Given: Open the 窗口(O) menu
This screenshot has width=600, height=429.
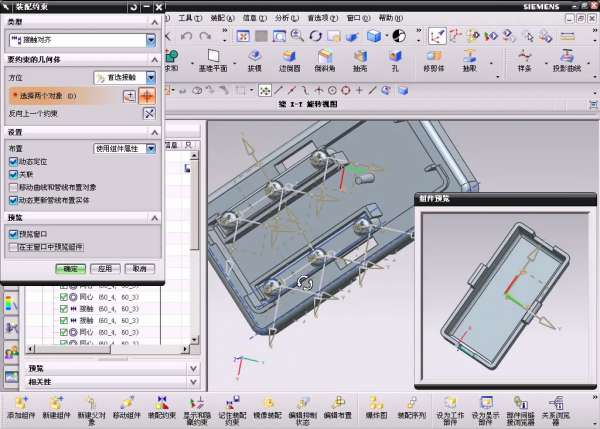Looking at the screenshot, I should (359, 18).
